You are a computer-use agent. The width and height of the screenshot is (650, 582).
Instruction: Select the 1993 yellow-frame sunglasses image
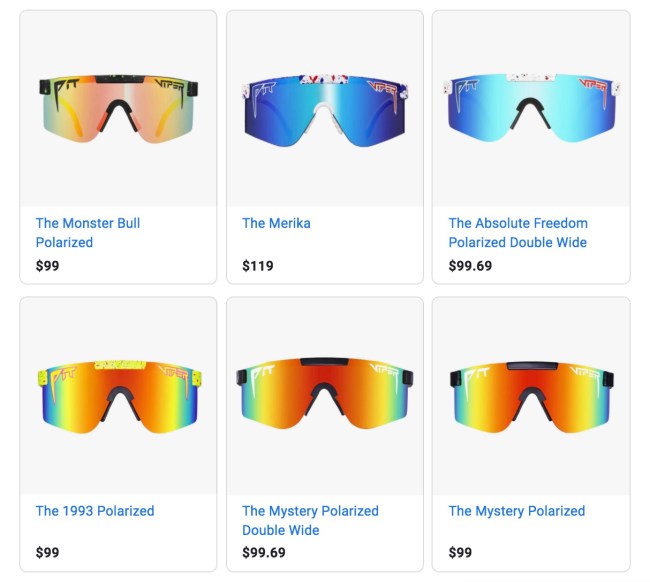coord(119,397)
